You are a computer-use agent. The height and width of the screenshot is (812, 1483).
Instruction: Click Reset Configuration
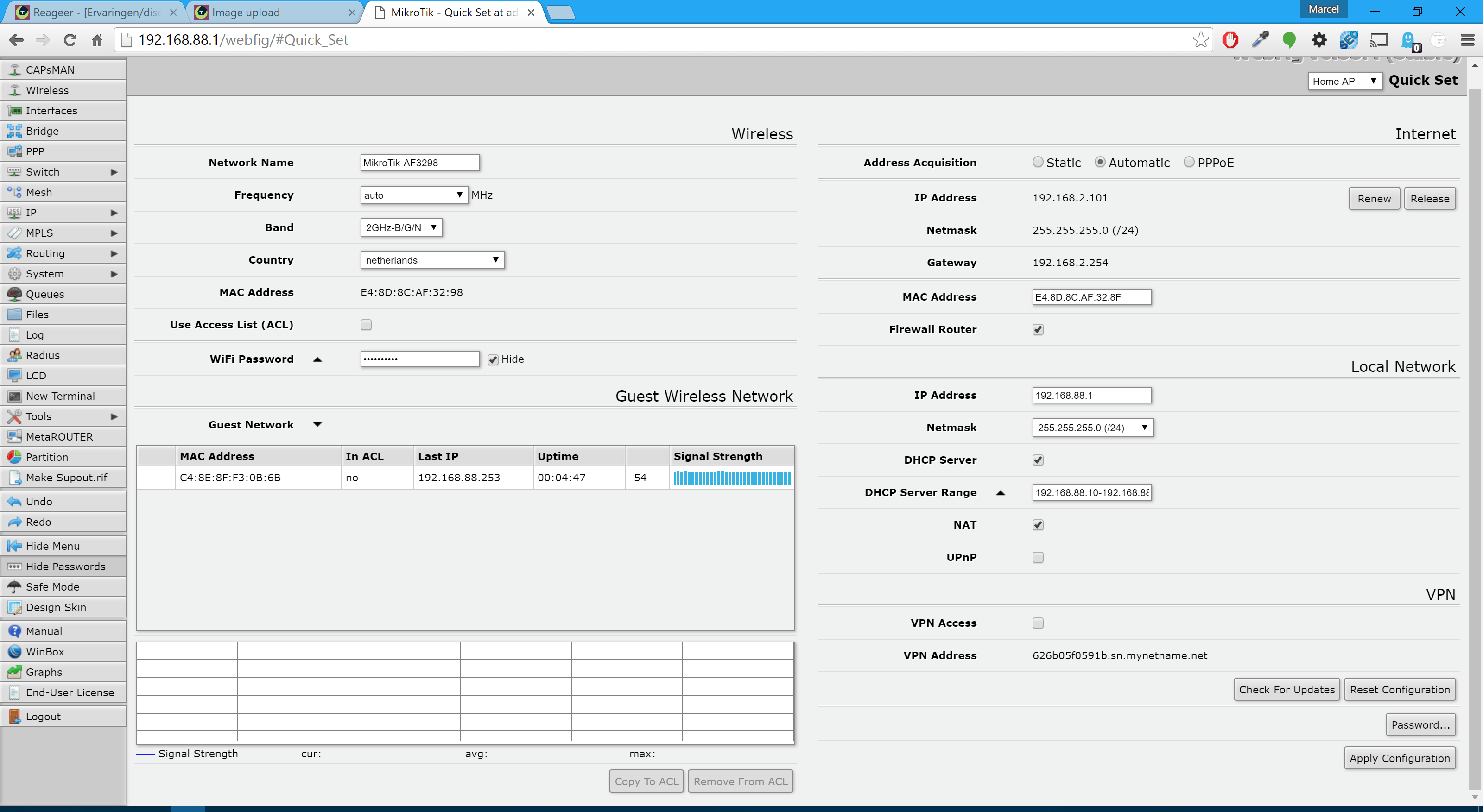pyautogui.click(x=1400, y=689)
